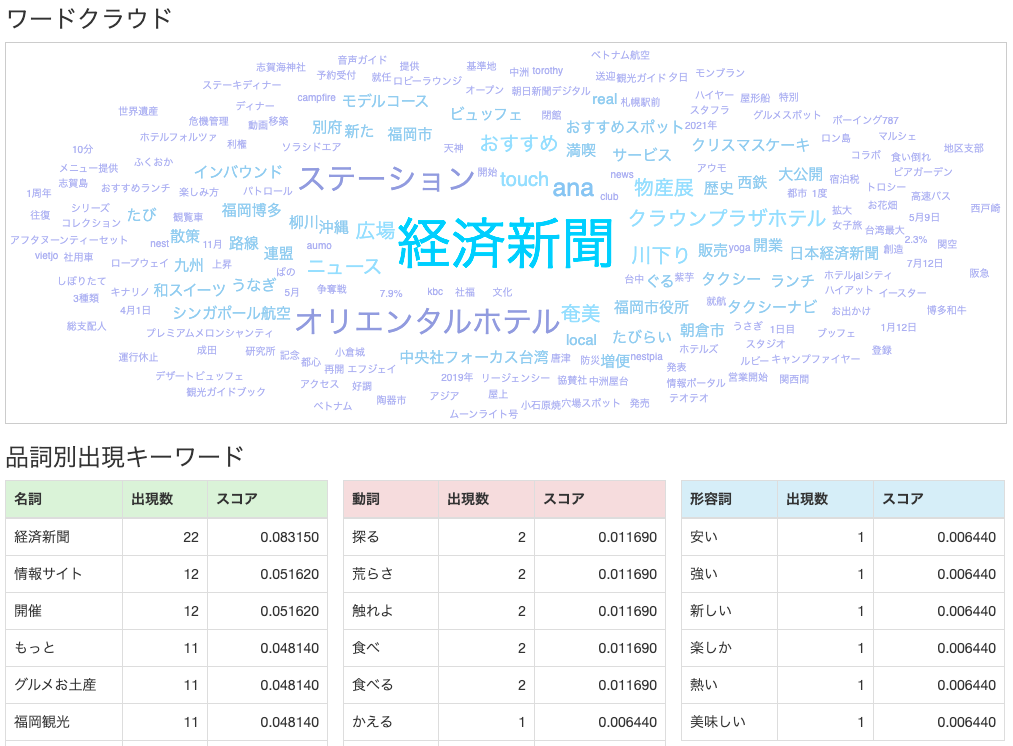1013x746 pixels.
Task: Click the 名詞 column header
Action: click(64, 499)
